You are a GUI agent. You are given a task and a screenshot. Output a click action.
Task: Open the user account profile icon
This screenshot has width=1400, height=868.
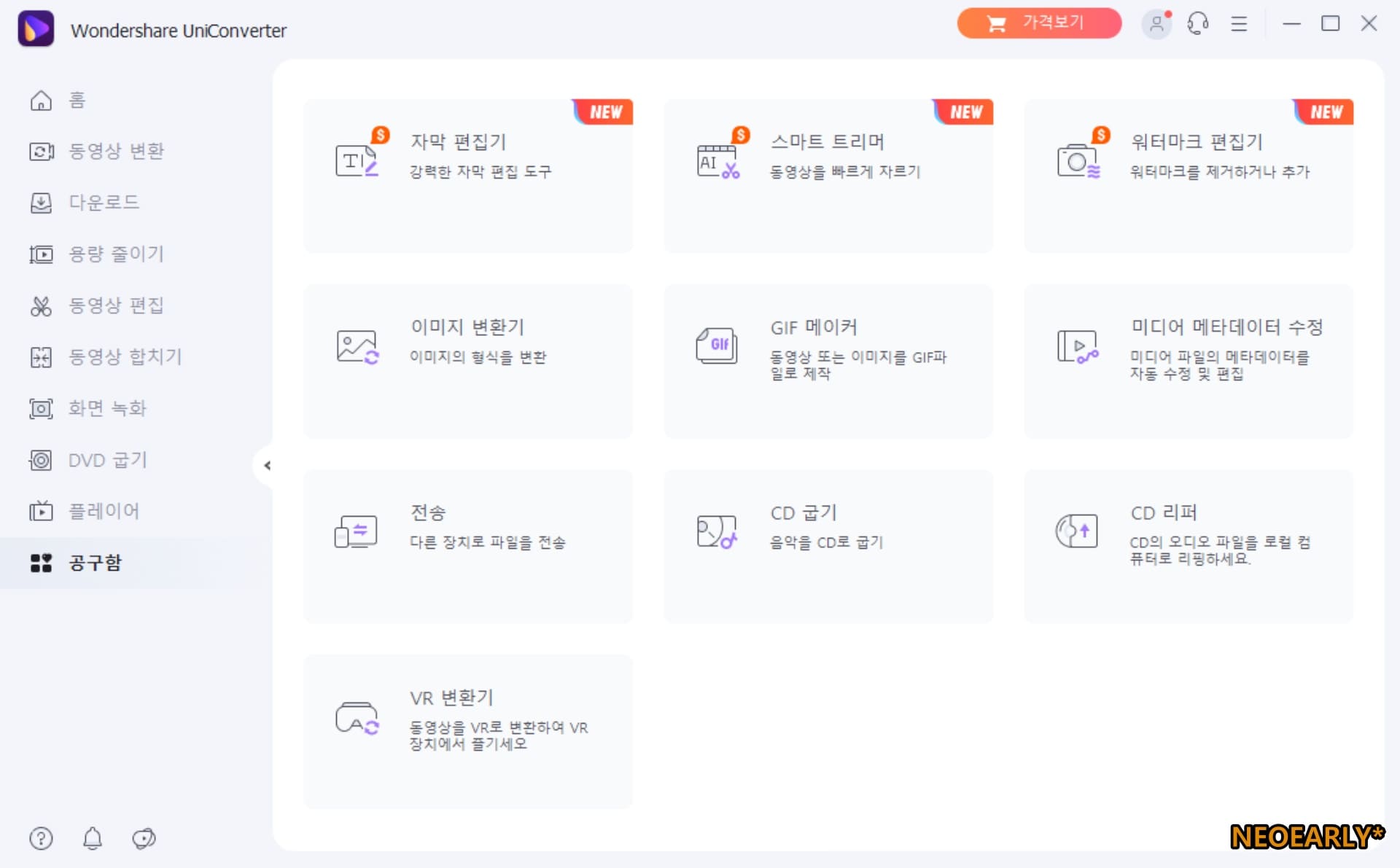(x=1156, y=24)
